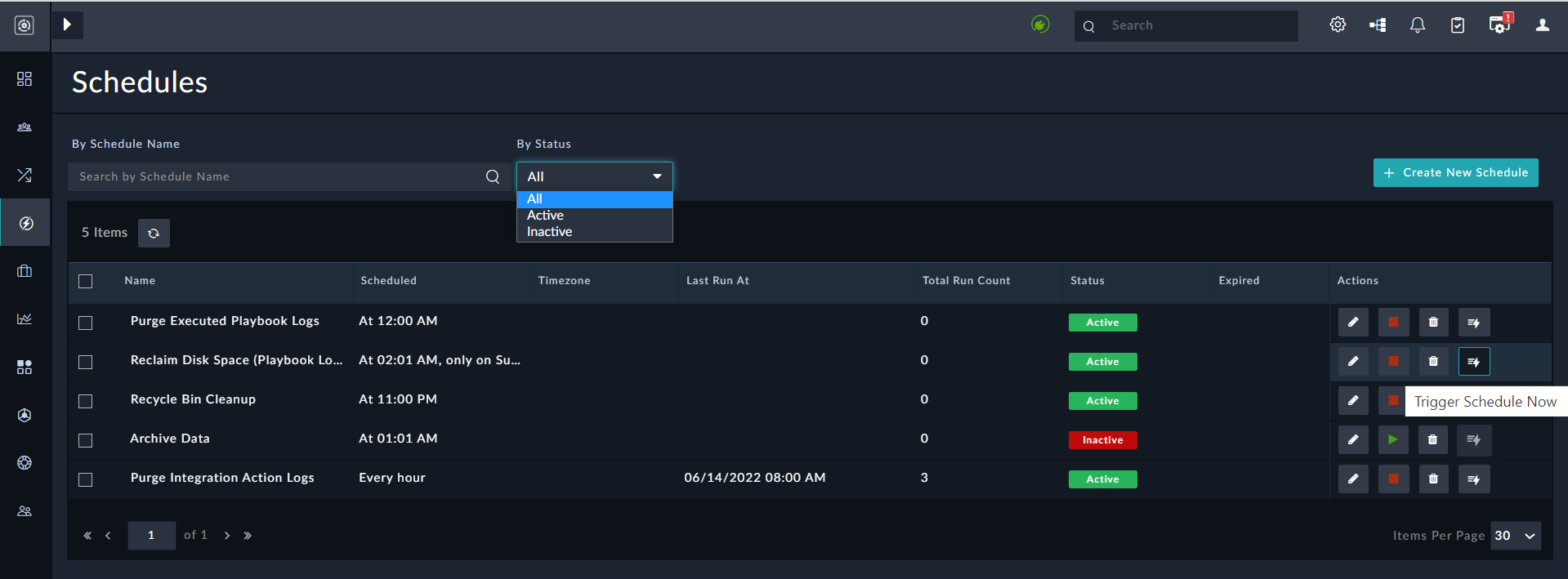Select the Recycle Bin Cleanup checkbox
The width and height of the screenshot is (1568, 579).
pos(86,401)
